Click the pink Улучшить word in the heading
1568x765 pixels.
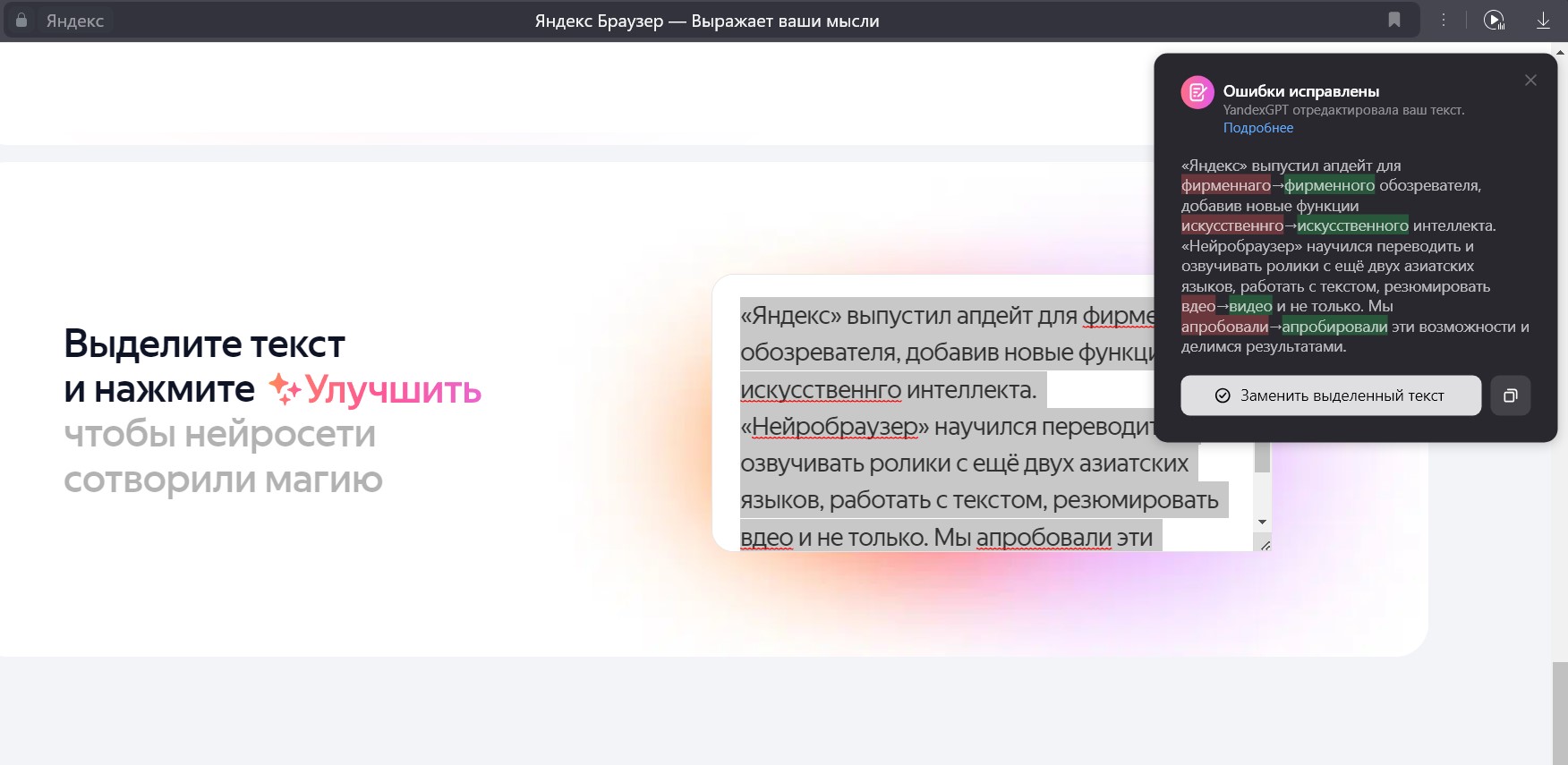[394, 390]
